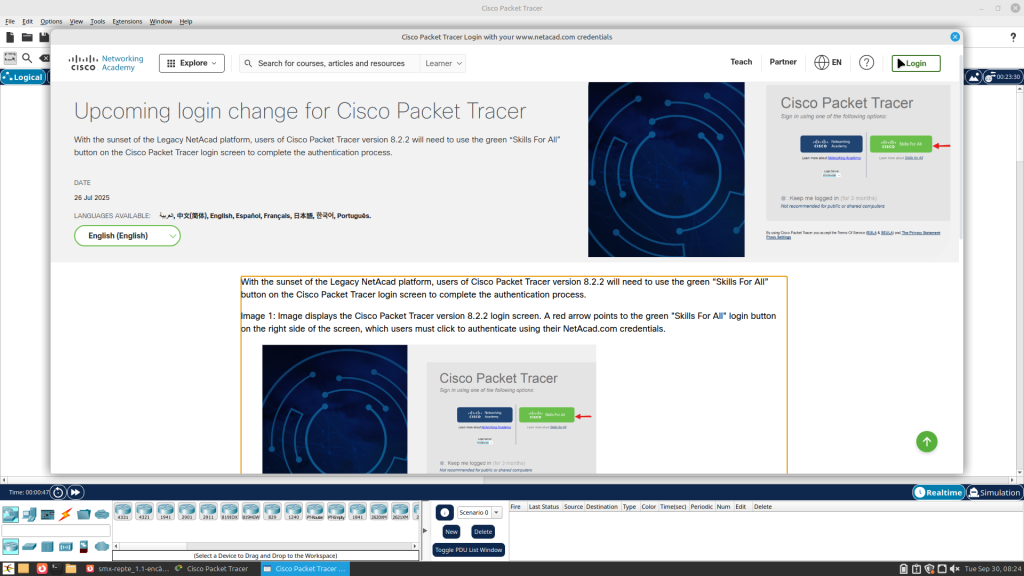Click the green scroll-to-top arrow button
Viewport: 1024px width, 576px height.
click(927, 441)
